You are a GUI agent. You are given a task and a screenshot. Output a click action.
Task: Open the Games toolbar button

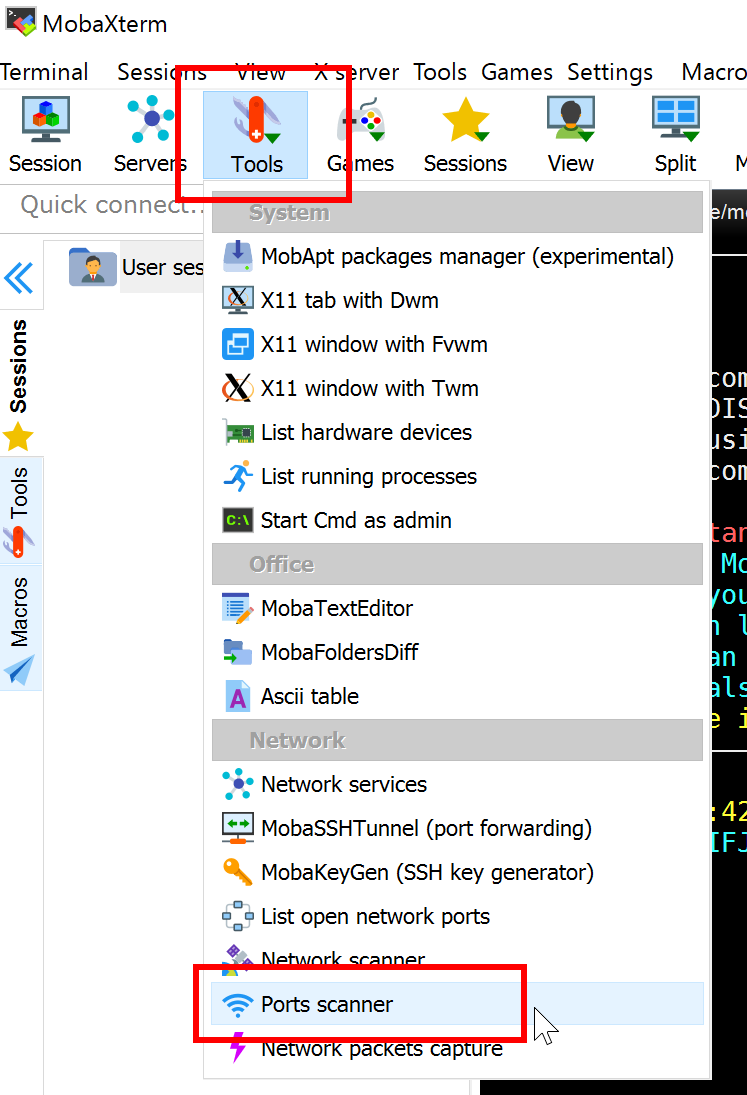pos(360,135)
